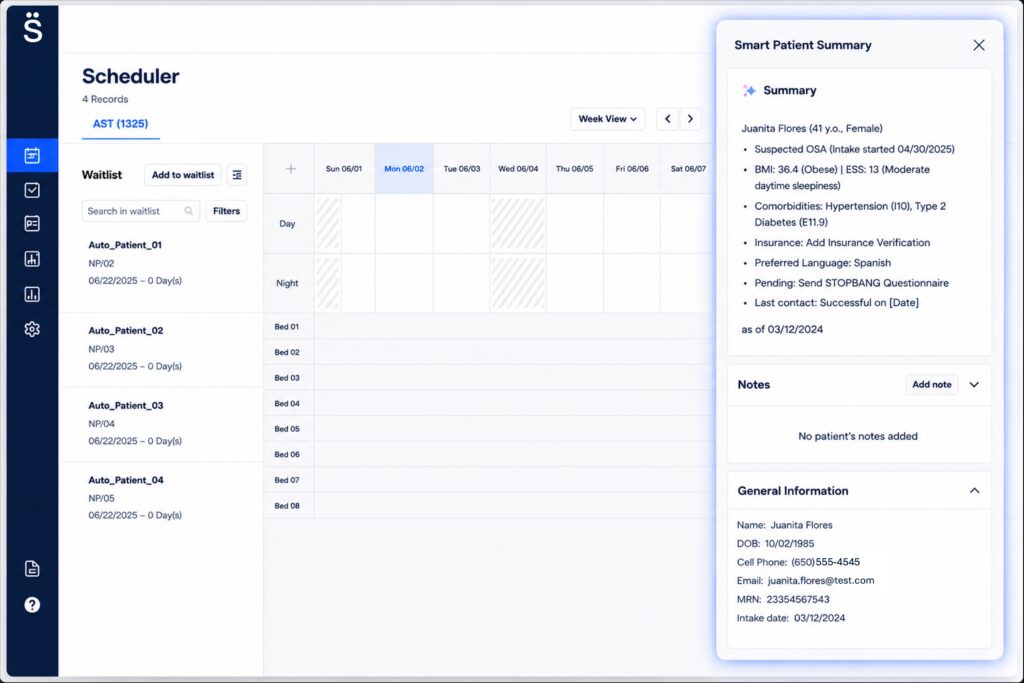Select the Thu 06/05 column header
This screenshot has height=683, width=1024.
575,168
